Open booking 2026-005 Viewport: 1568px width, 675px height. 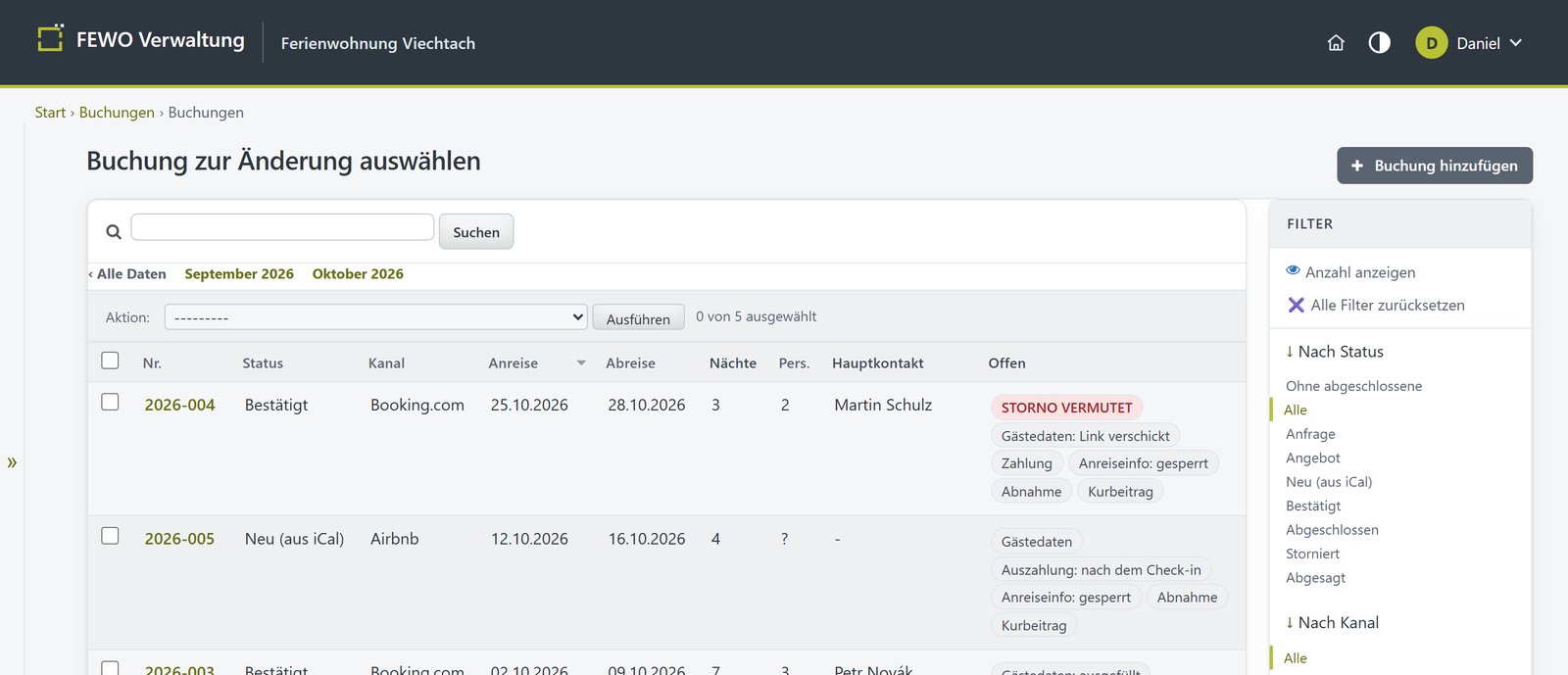pyautogui.click(x=179, y=539)
